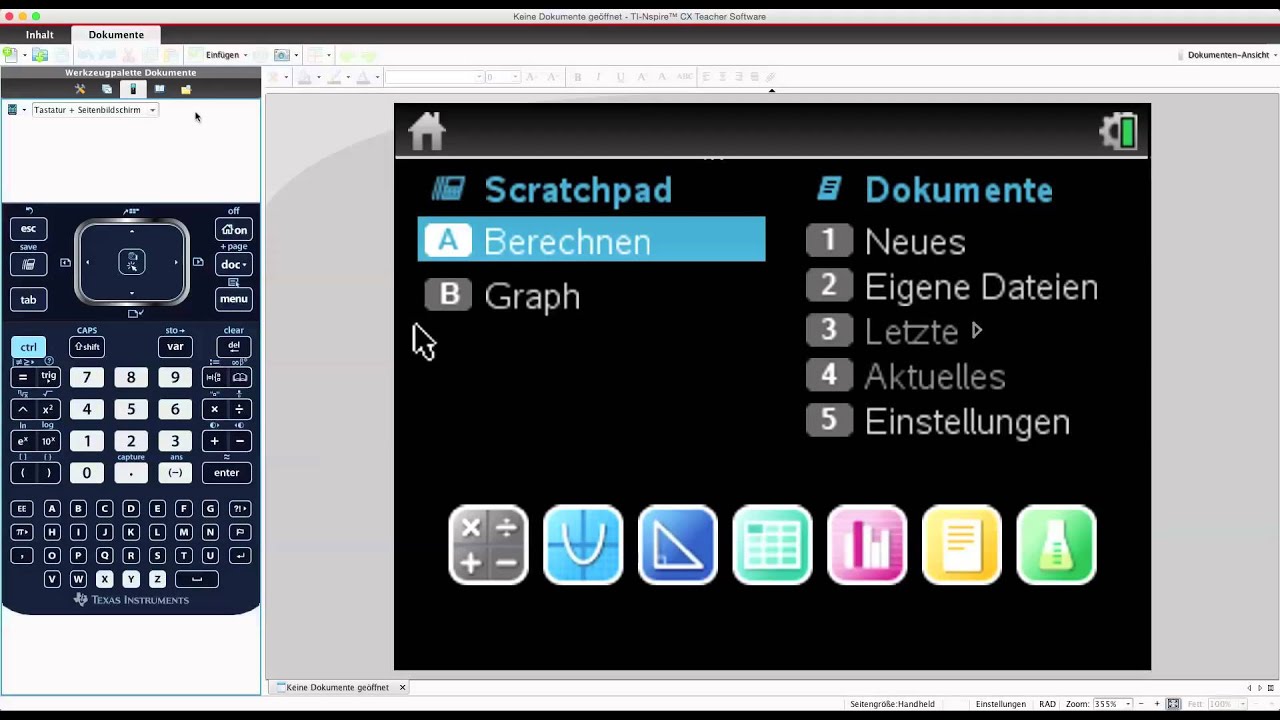Image resolution: width=1280 pixels, height=720 pixels.
Task: Click the RAD angle mode indicator
Action: [1047, 704]
